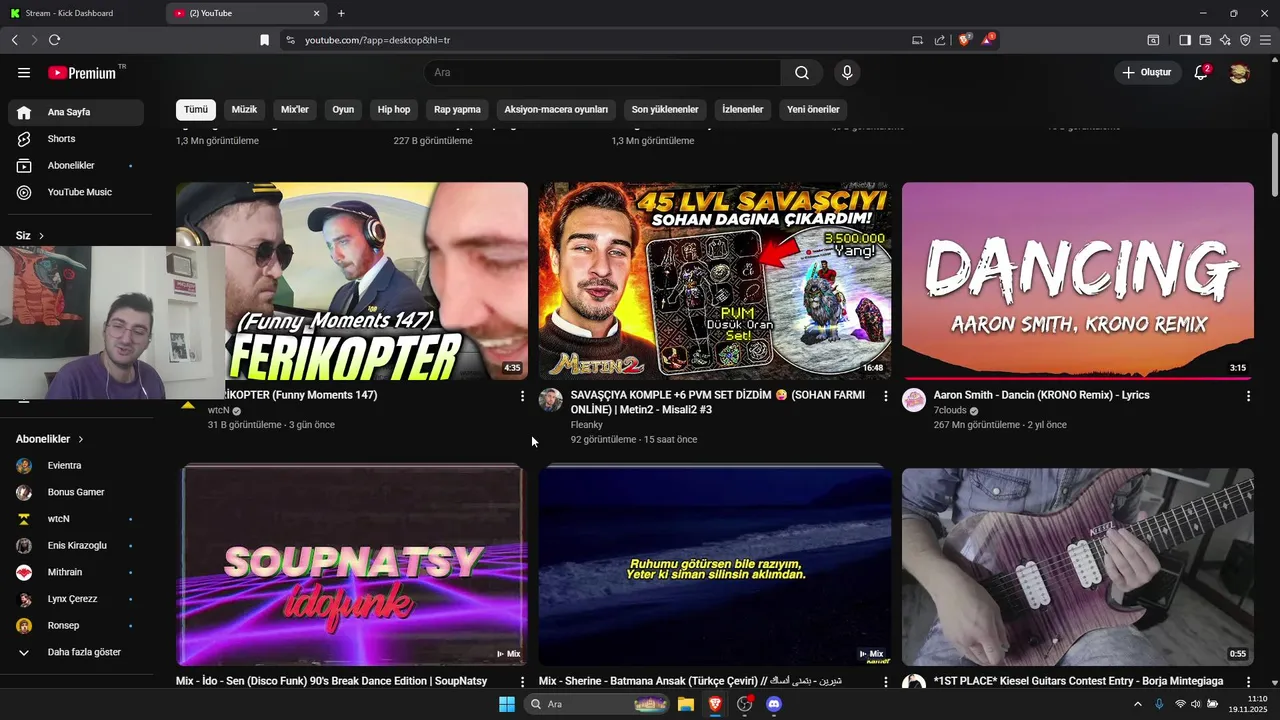Select the Müzik filter chip
Viewport: 1280px width, 720px height.
coord(244,109)
